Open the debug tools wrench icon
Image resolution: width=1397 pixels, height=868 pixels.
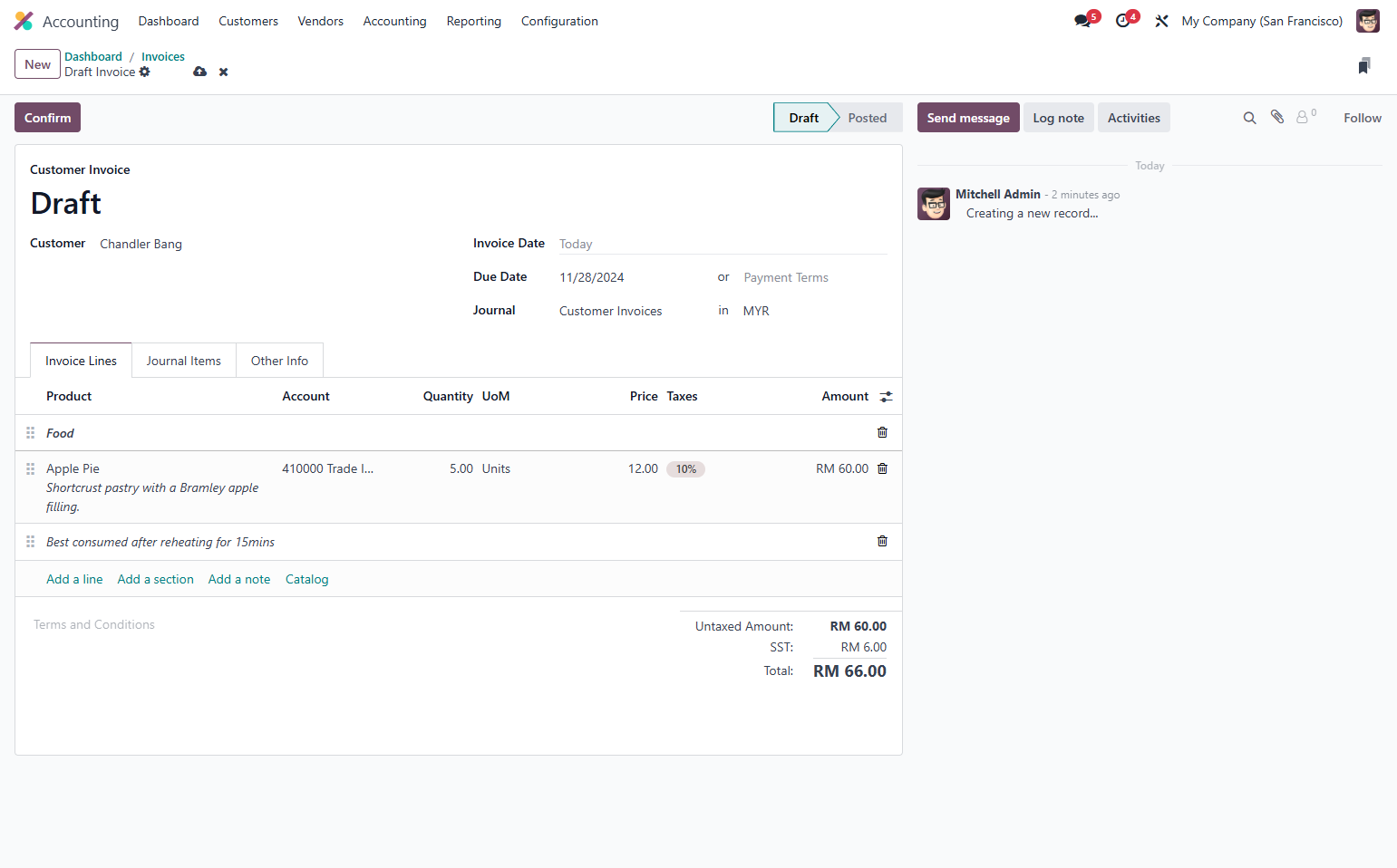tap(1161, 21)
